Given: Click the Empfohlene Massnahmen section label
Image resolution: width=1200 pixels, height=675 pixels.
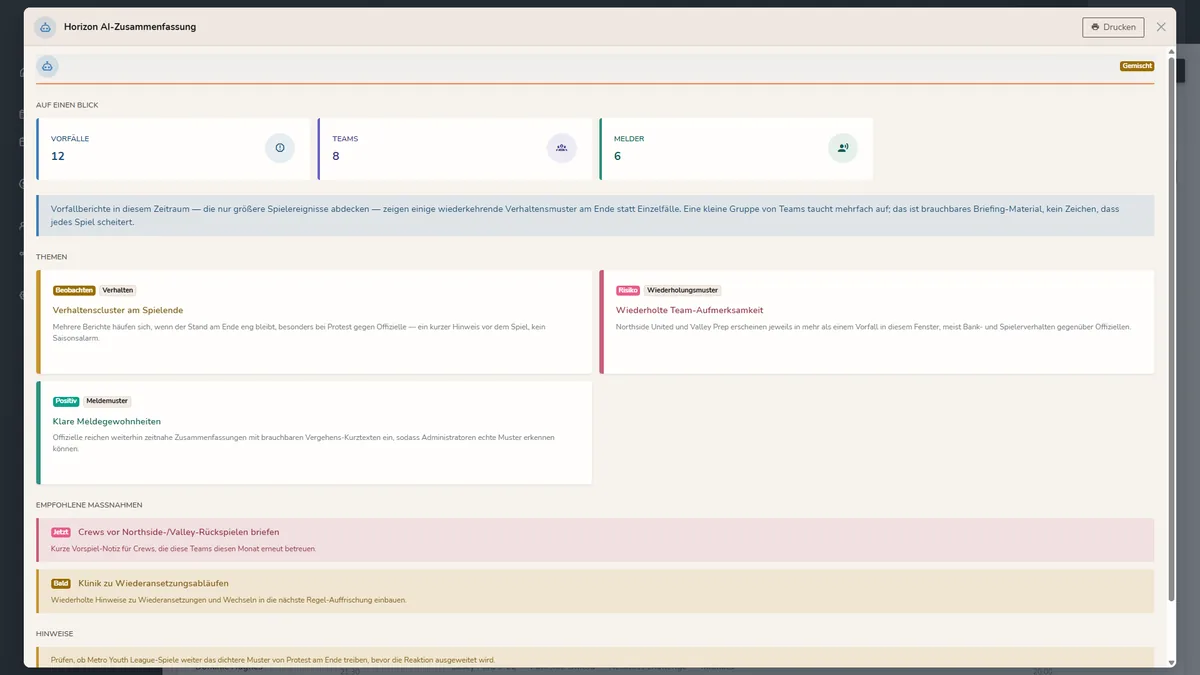Looking at the screenshot, I should click(x=89, y=505).
